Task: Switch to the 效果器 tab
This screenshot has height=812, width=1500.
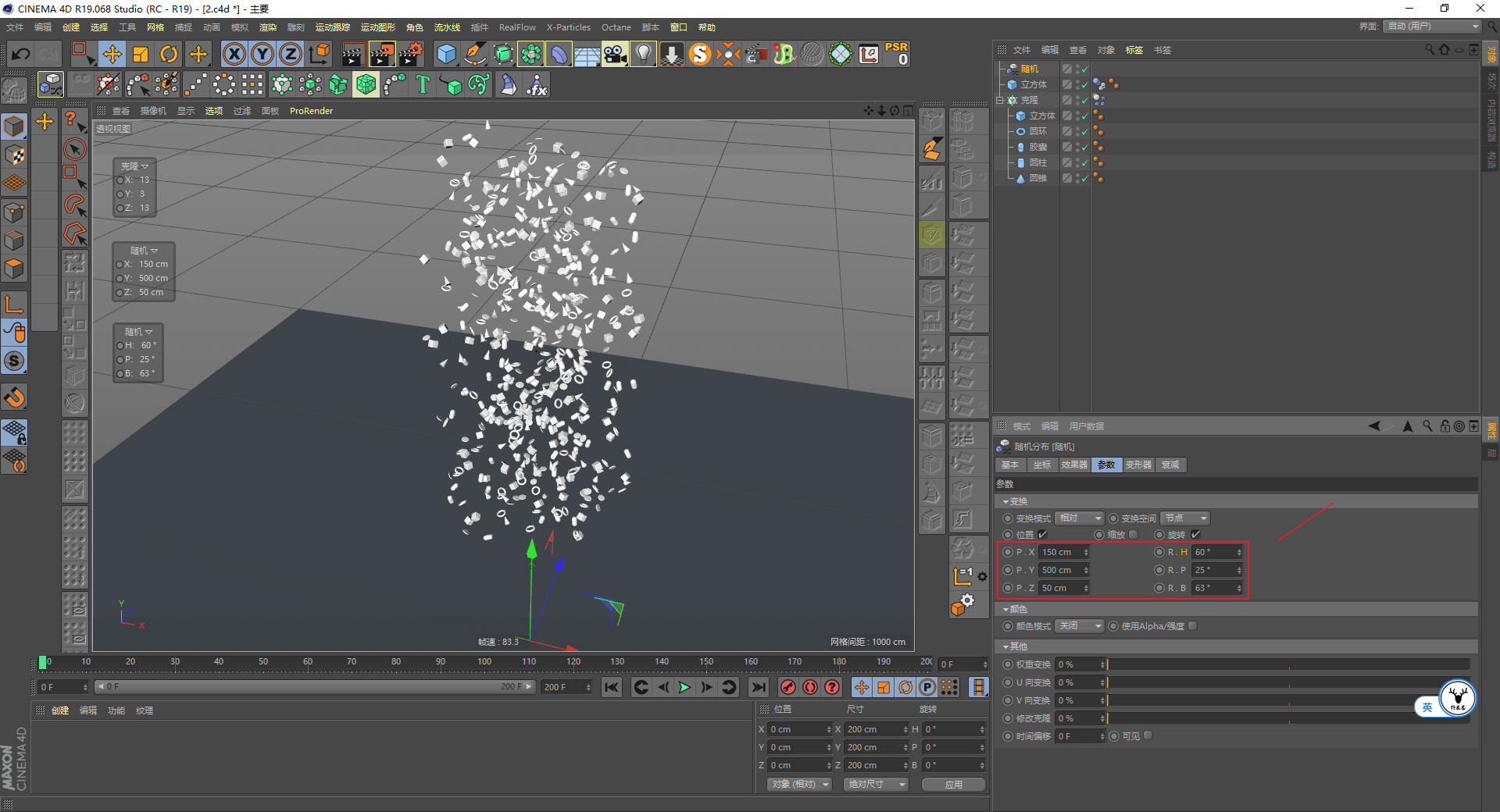Action: pos(1074,465)
